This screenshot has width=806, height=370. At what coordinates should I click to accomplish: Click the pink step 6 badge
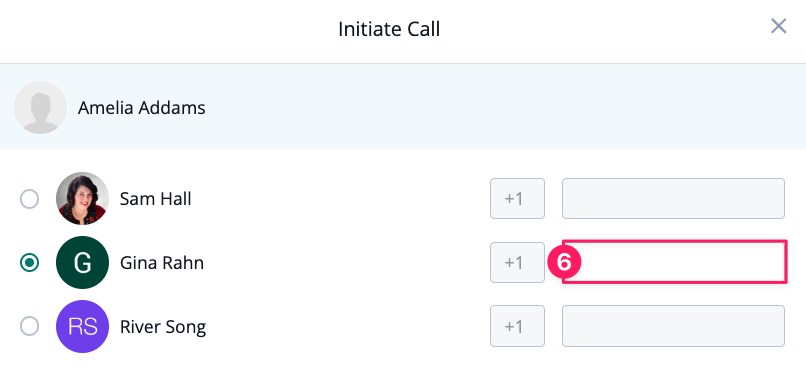pyautogui.click(x=564, y=262)
